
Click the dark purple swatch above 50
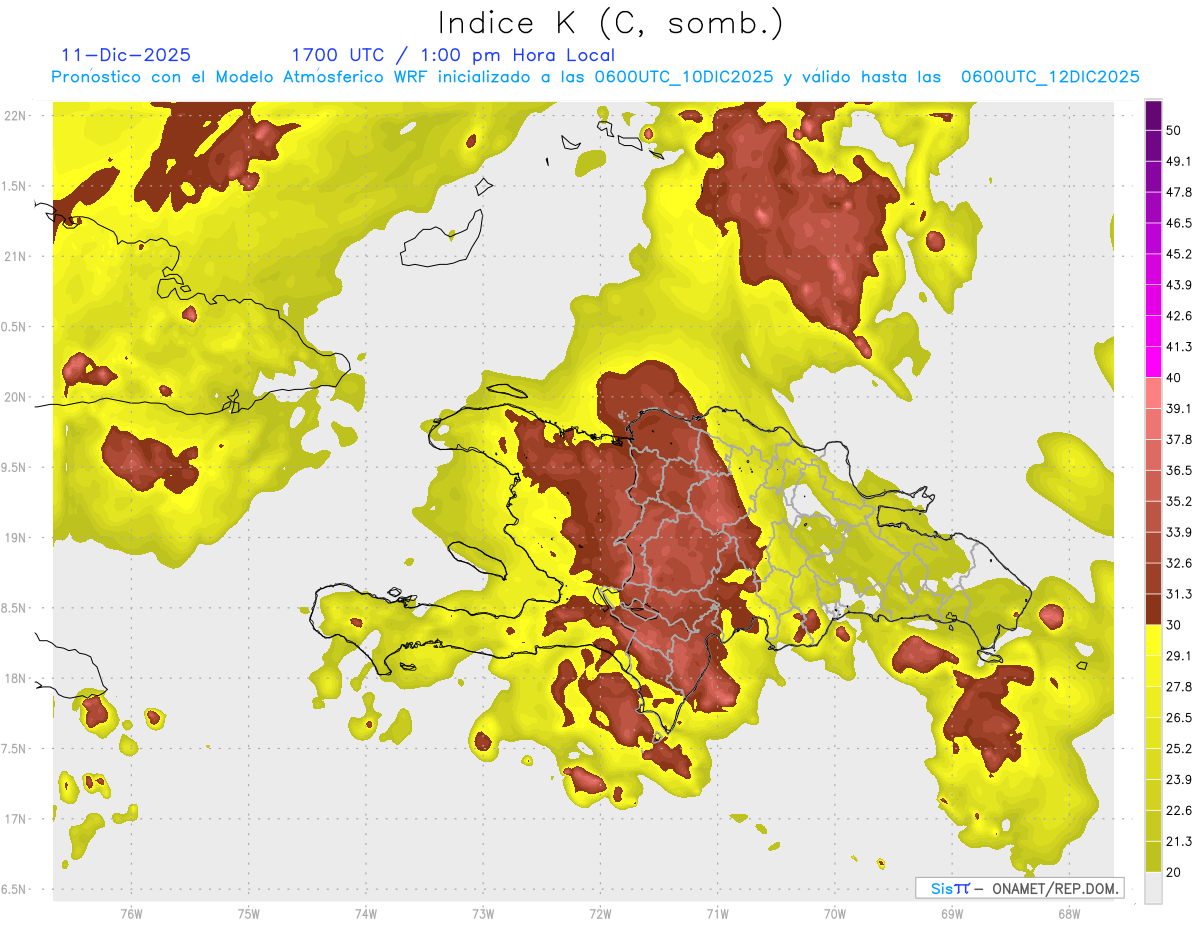pyautogui.click(x=1153, y=116)
